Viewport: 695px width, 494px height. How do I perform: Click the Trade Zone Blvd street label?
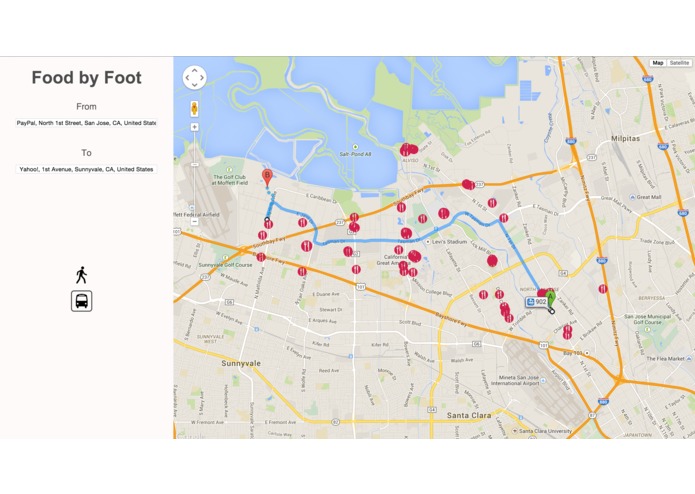tap(658, 242)
